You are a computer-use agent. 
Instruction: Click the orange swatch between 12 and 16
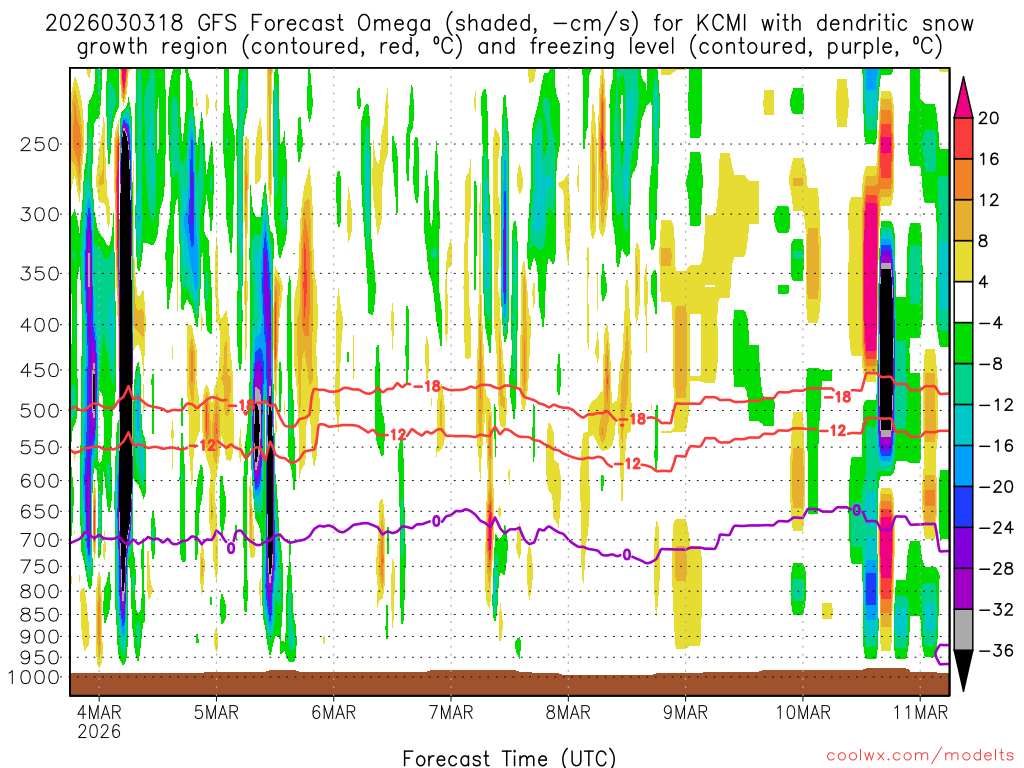[x=963, y=180]
